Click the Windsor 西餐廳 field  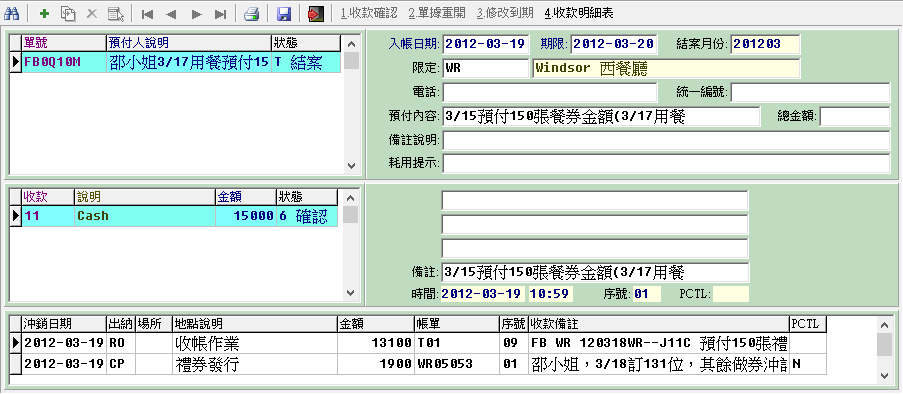pos(666,69)
